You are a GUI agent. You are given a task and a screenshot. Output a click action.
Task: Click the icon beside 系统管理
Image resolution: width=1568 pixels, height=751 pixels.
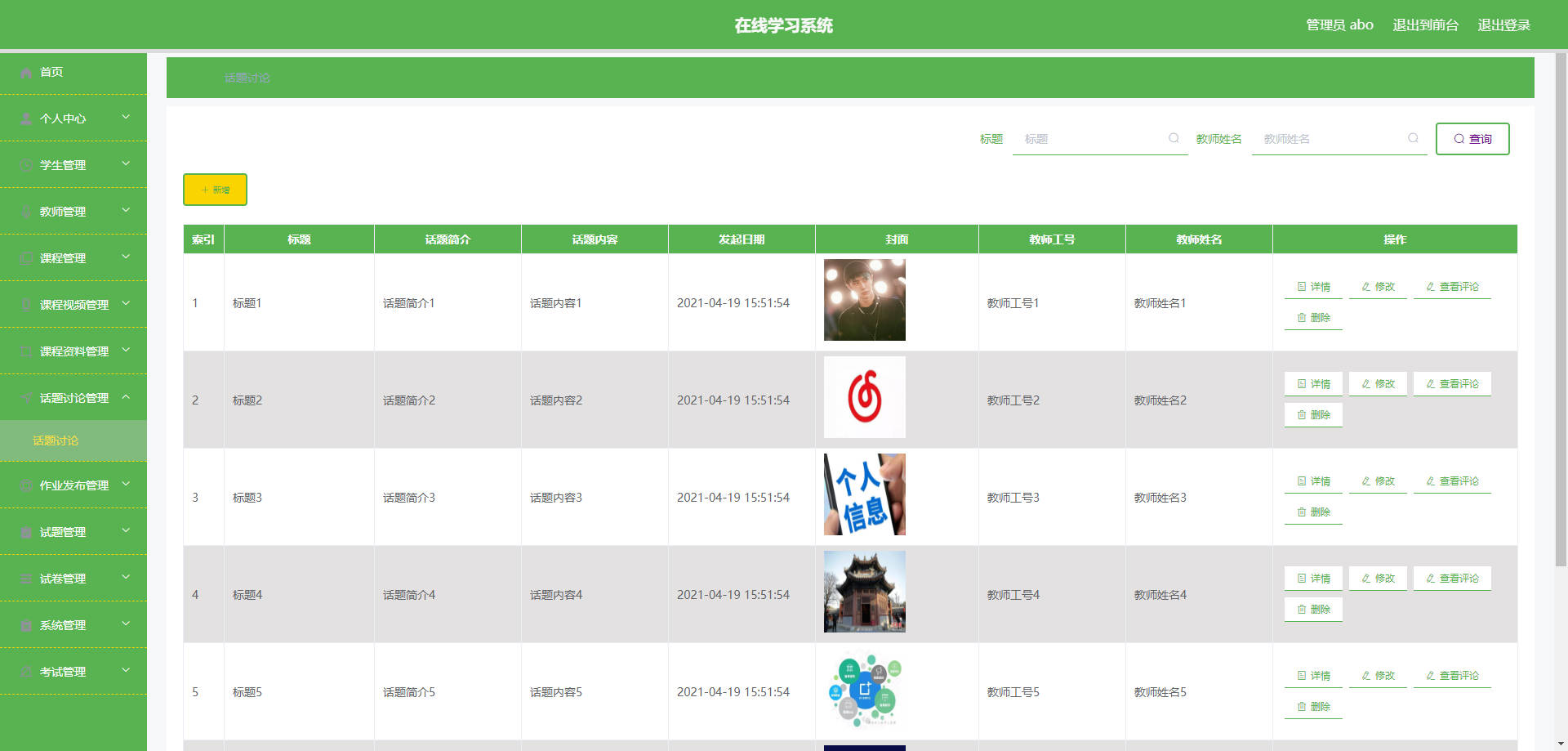(26, 625)
